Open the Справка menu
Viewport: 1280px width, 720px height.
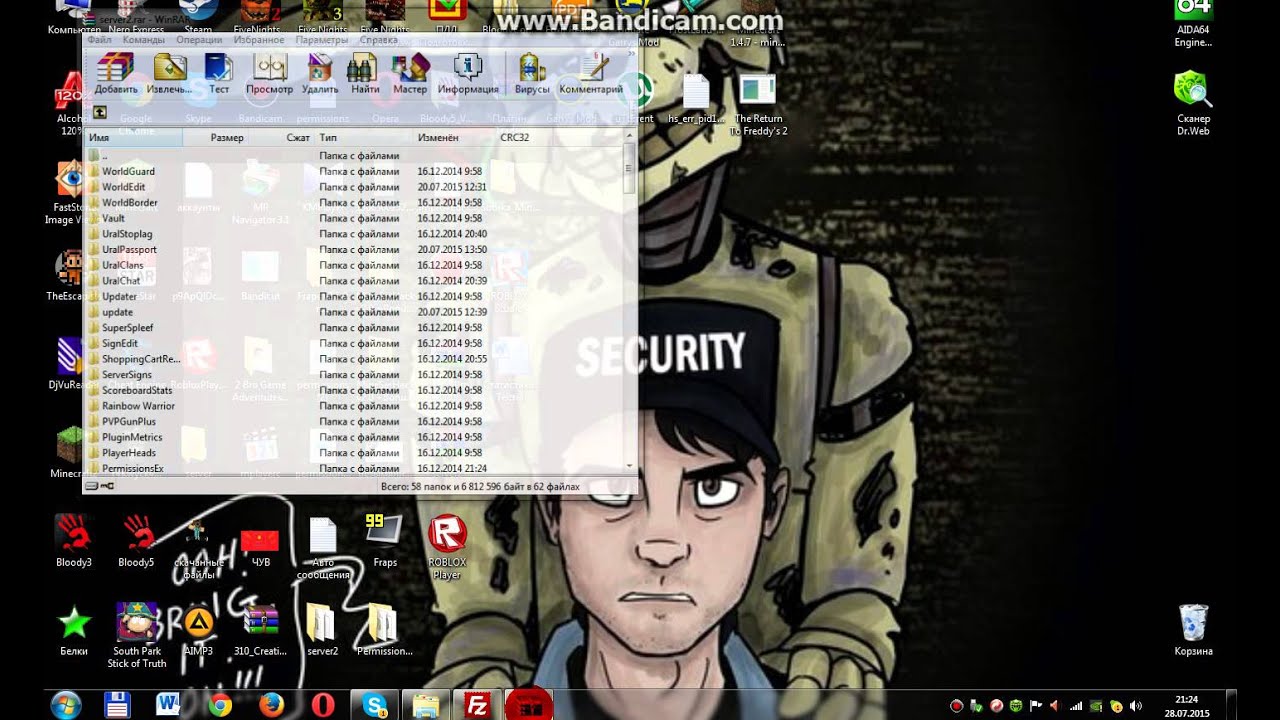pos(378,41)
